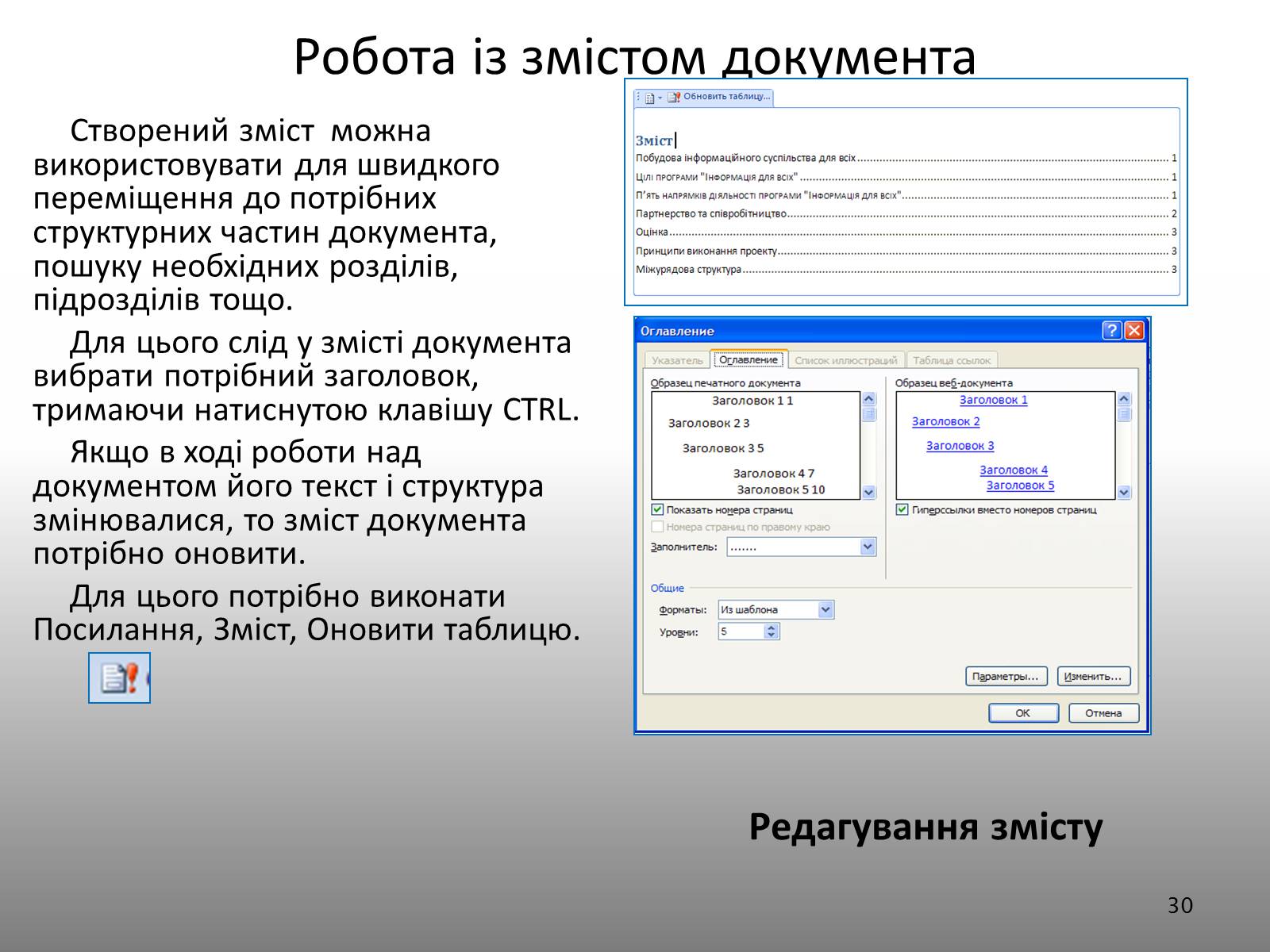
Task: Click the Help question mark in the Оглавление dialog
Action: click(x=1112, y=330)
